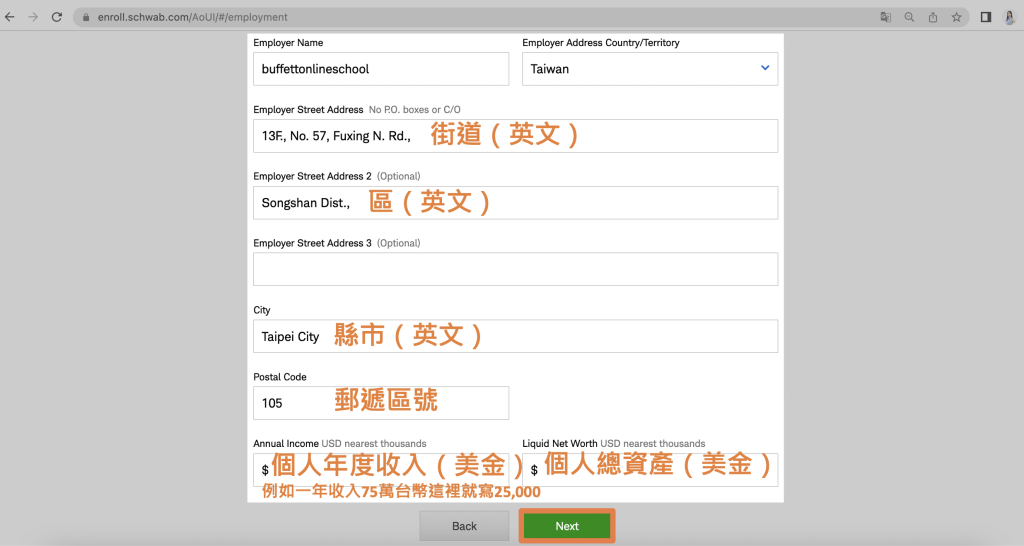This screenshot has width=1024, height=546.
Task: Click the Postal Code field
Action: [x=381, y=403]
